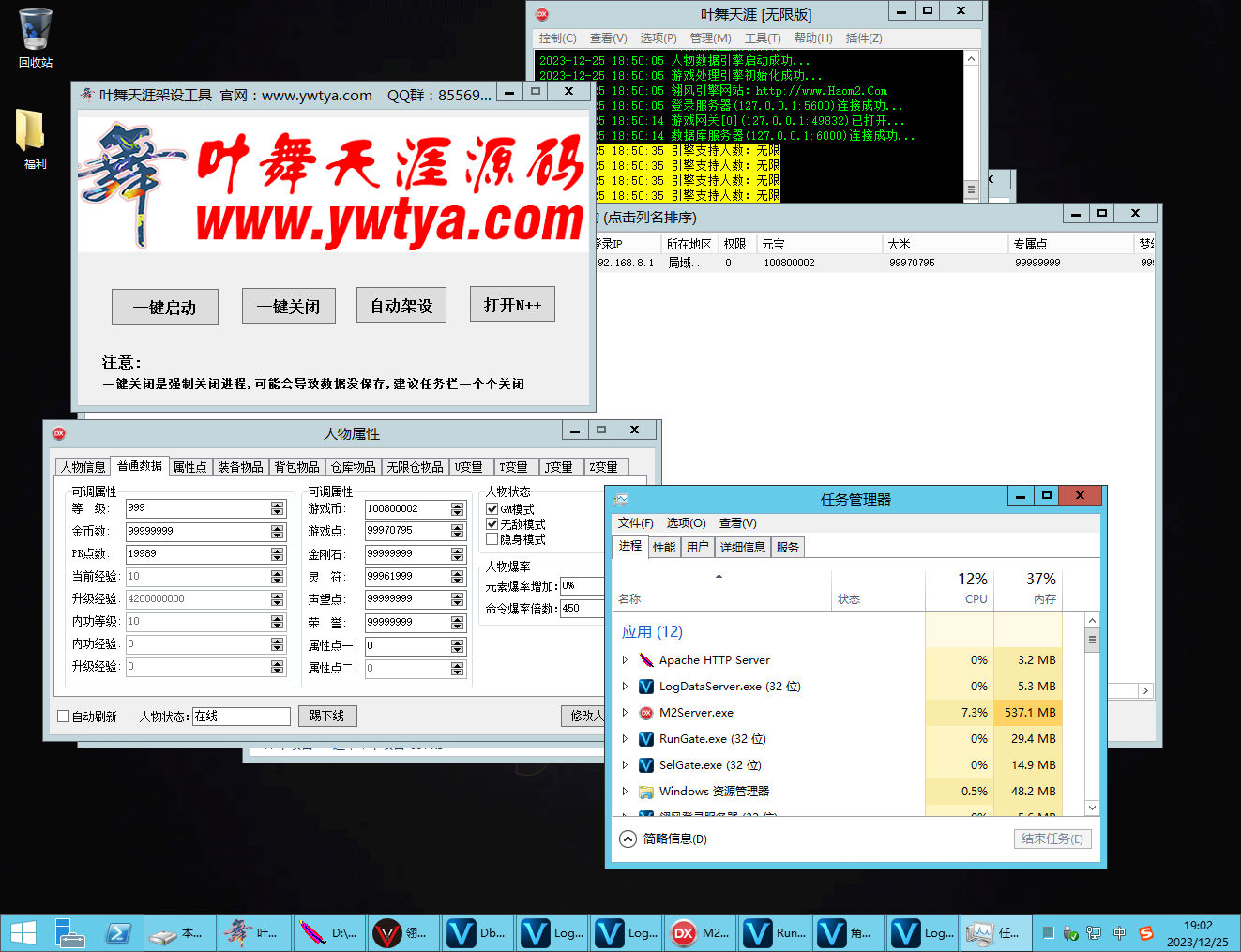Viewport: 1241px width, 952px height.
Task: Open the 插件(Z) menu in M2 window
Action: [864, 38]
